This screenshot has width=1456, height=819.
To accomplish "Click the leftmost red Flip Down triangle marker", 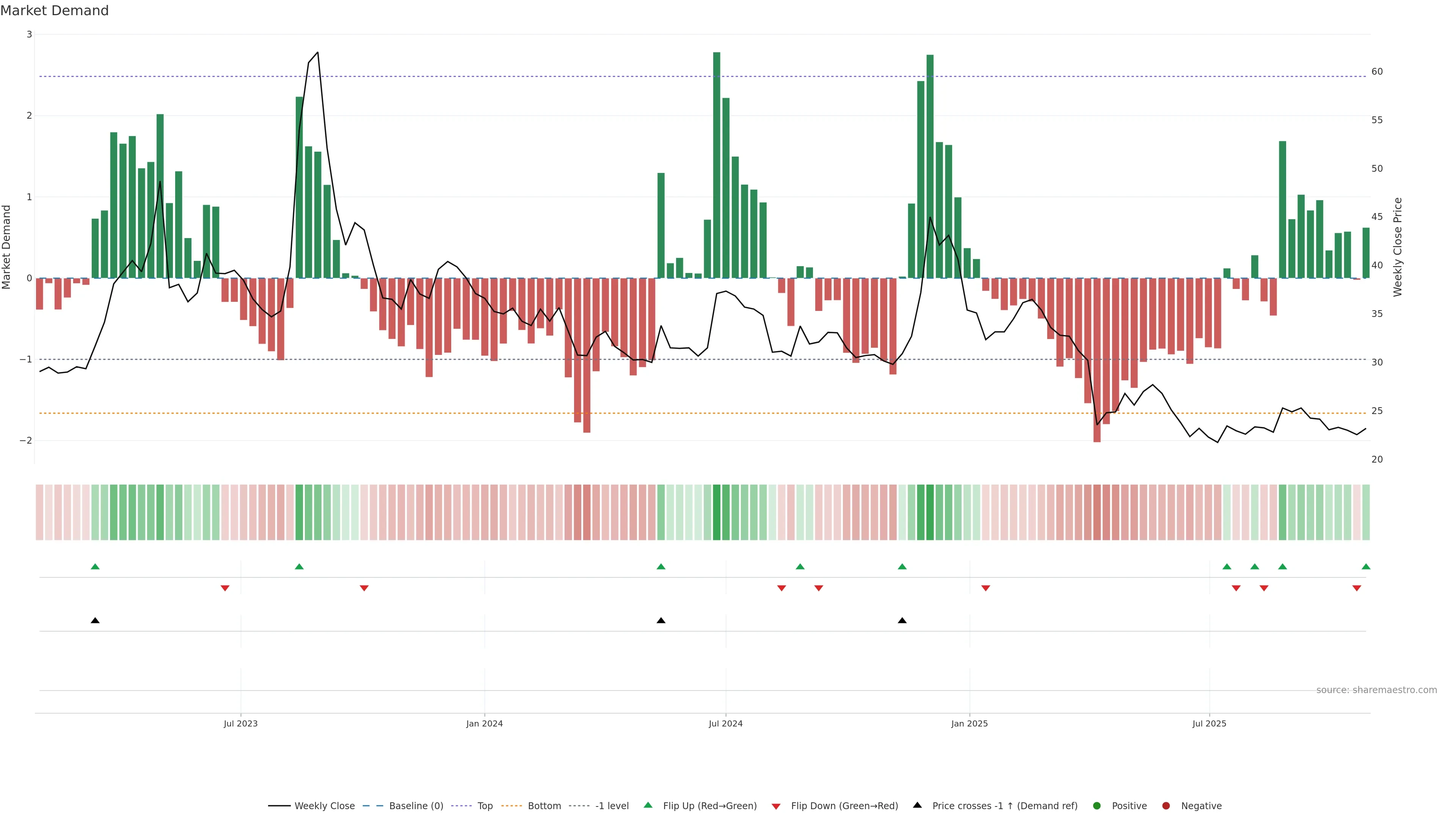I will coord(225,588).
